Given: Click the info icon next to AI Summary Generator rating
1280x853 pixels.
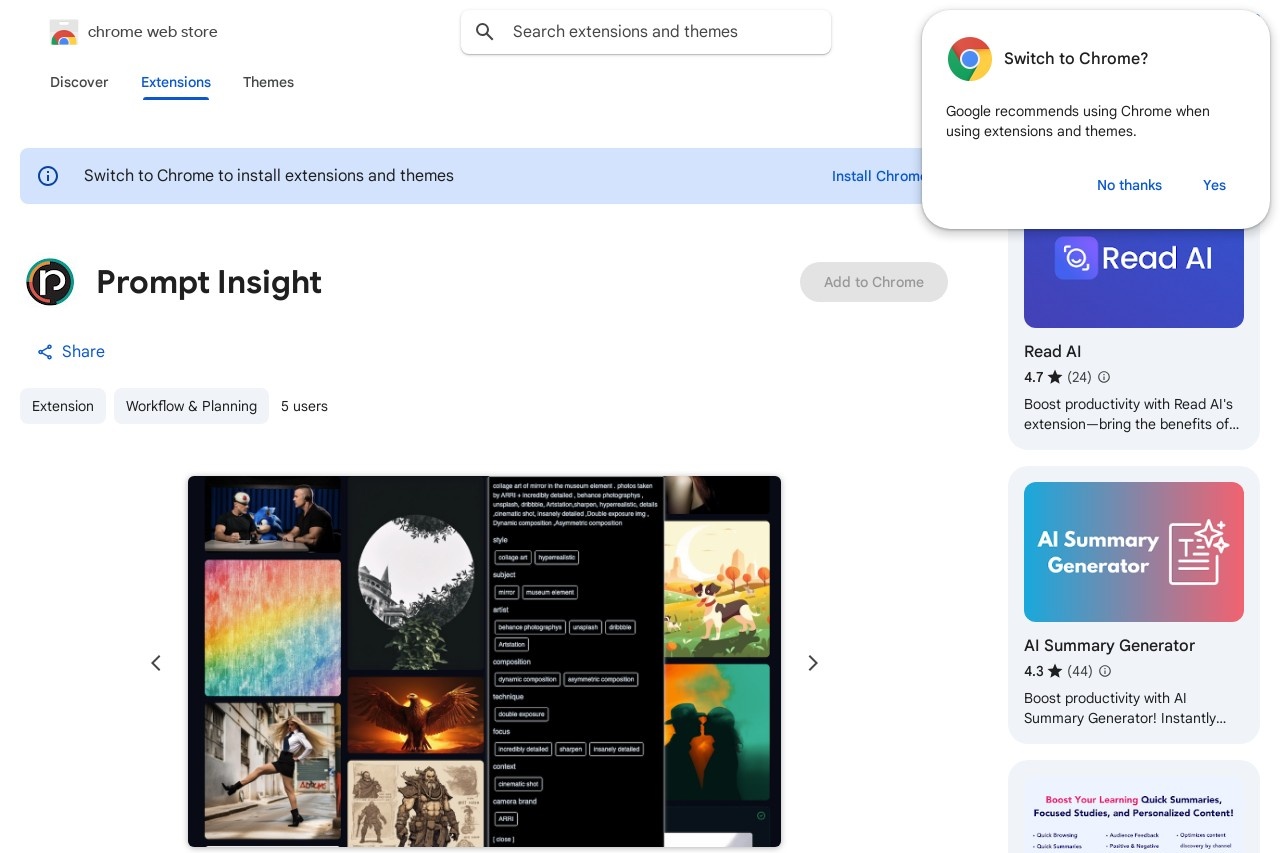Looking at the screenshot, I should coord(1105,671).
